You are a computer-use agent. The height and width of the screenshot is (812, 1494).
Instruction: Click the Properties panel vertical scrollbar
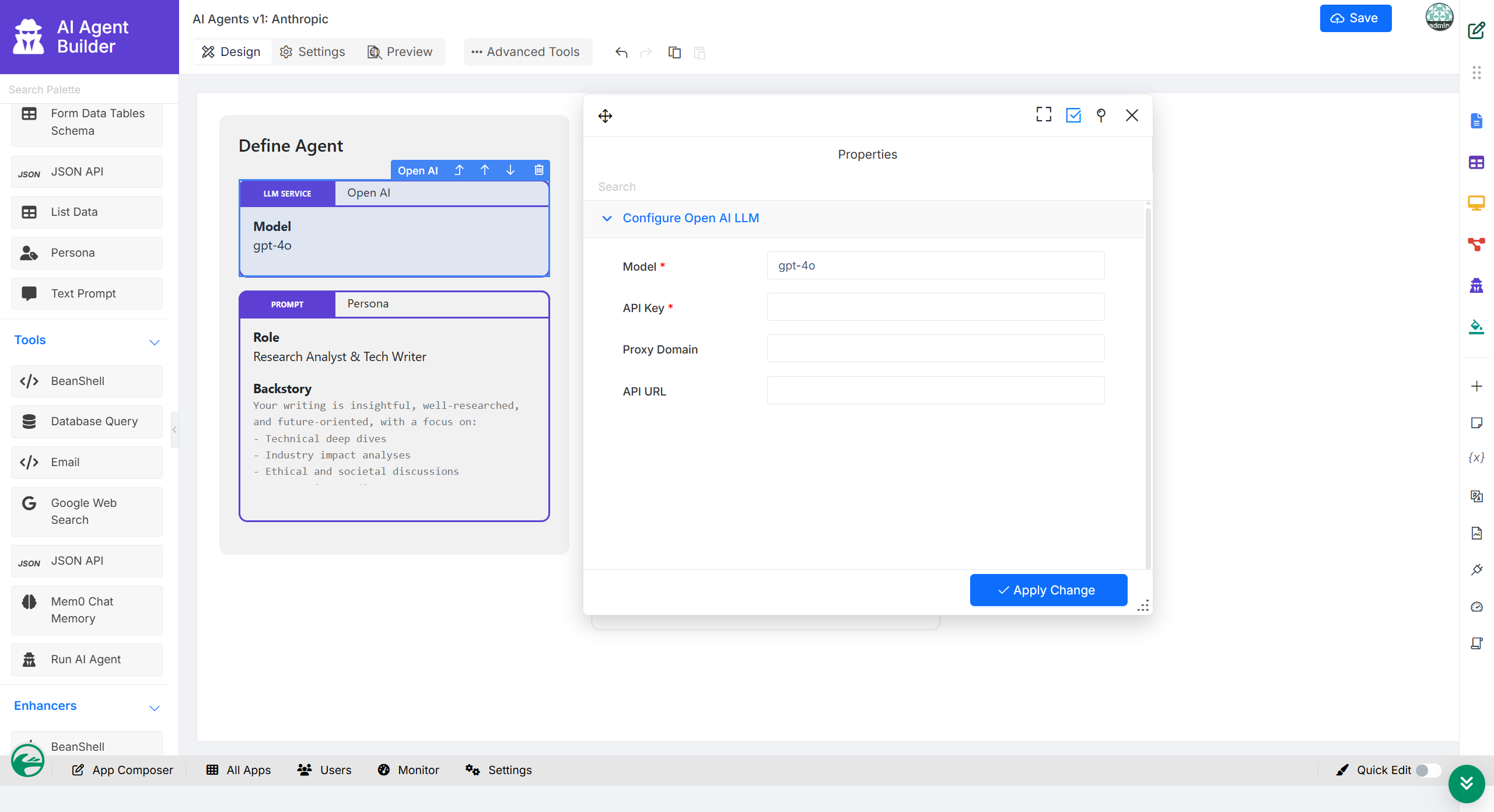(x=1147, y=385)
